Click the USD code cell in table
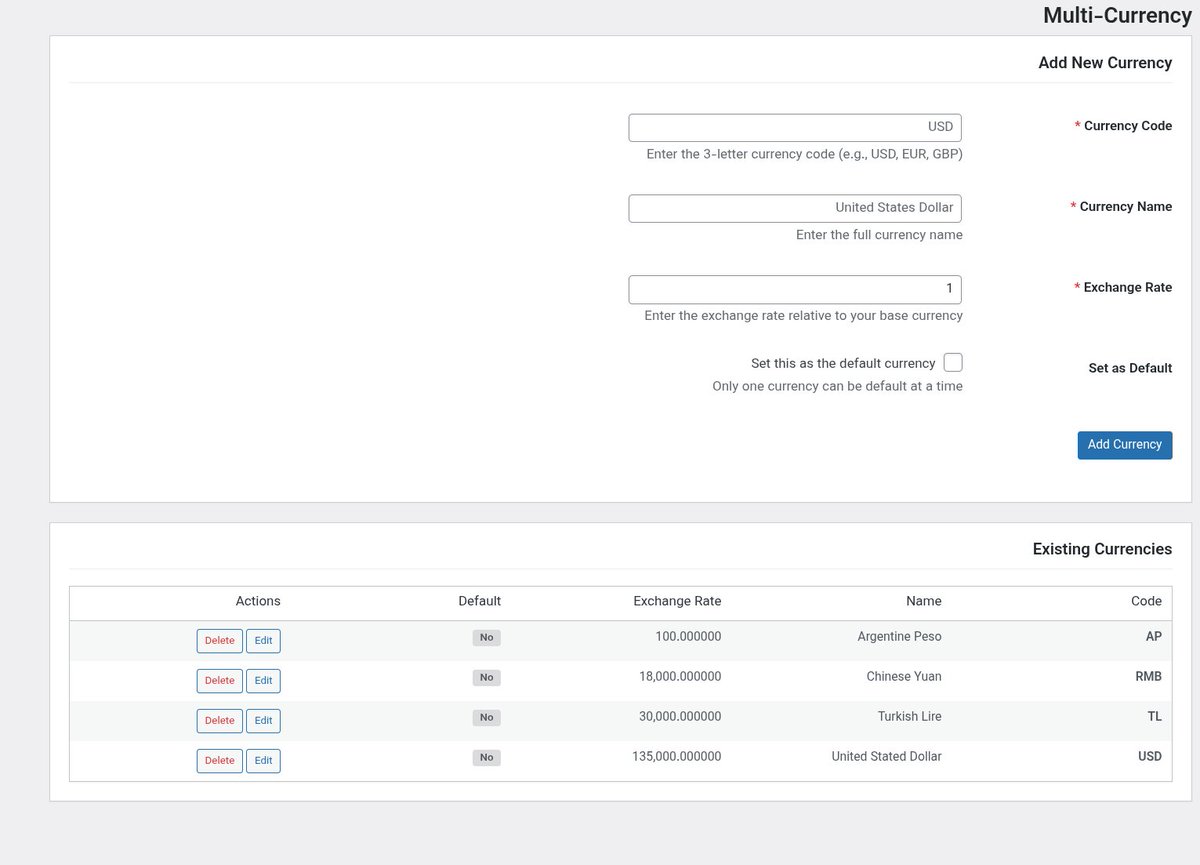 [x=1150, y=757]
